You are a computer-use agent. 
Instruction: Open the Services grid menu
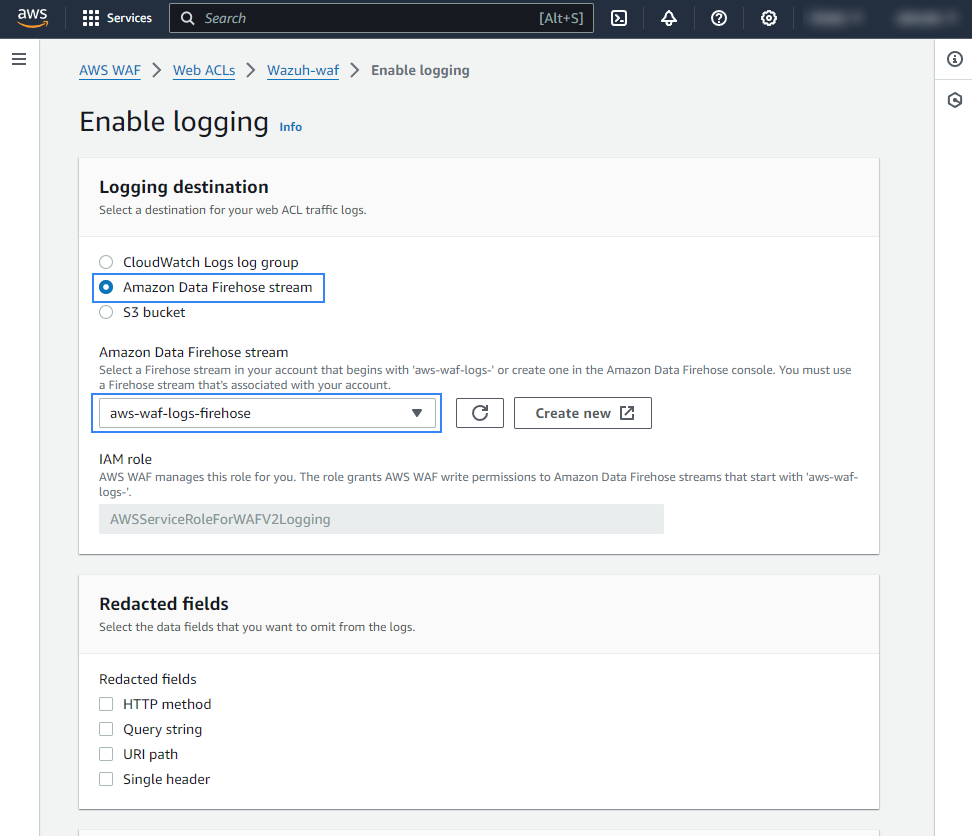(x=117, y=18)
